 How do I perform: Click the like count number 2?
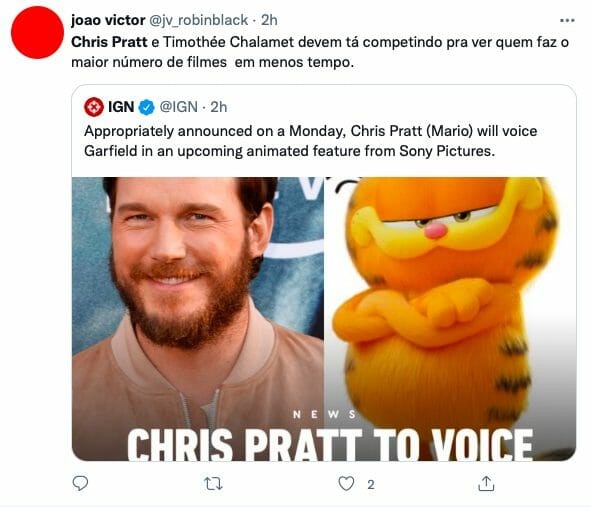click(x=371, y=484)
